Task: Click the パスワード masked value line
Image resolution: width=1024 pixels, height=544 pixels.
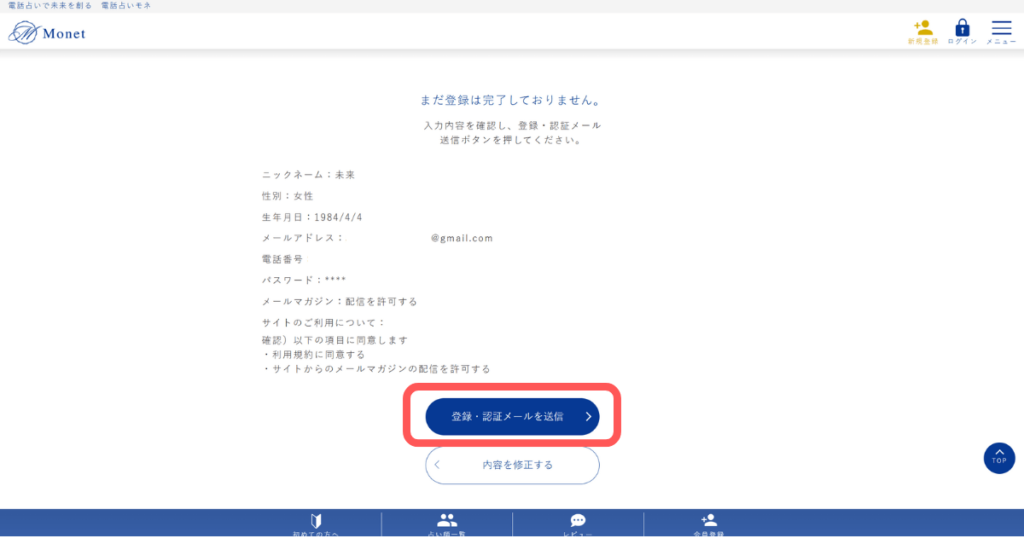Action: click(x=304, y=280)
